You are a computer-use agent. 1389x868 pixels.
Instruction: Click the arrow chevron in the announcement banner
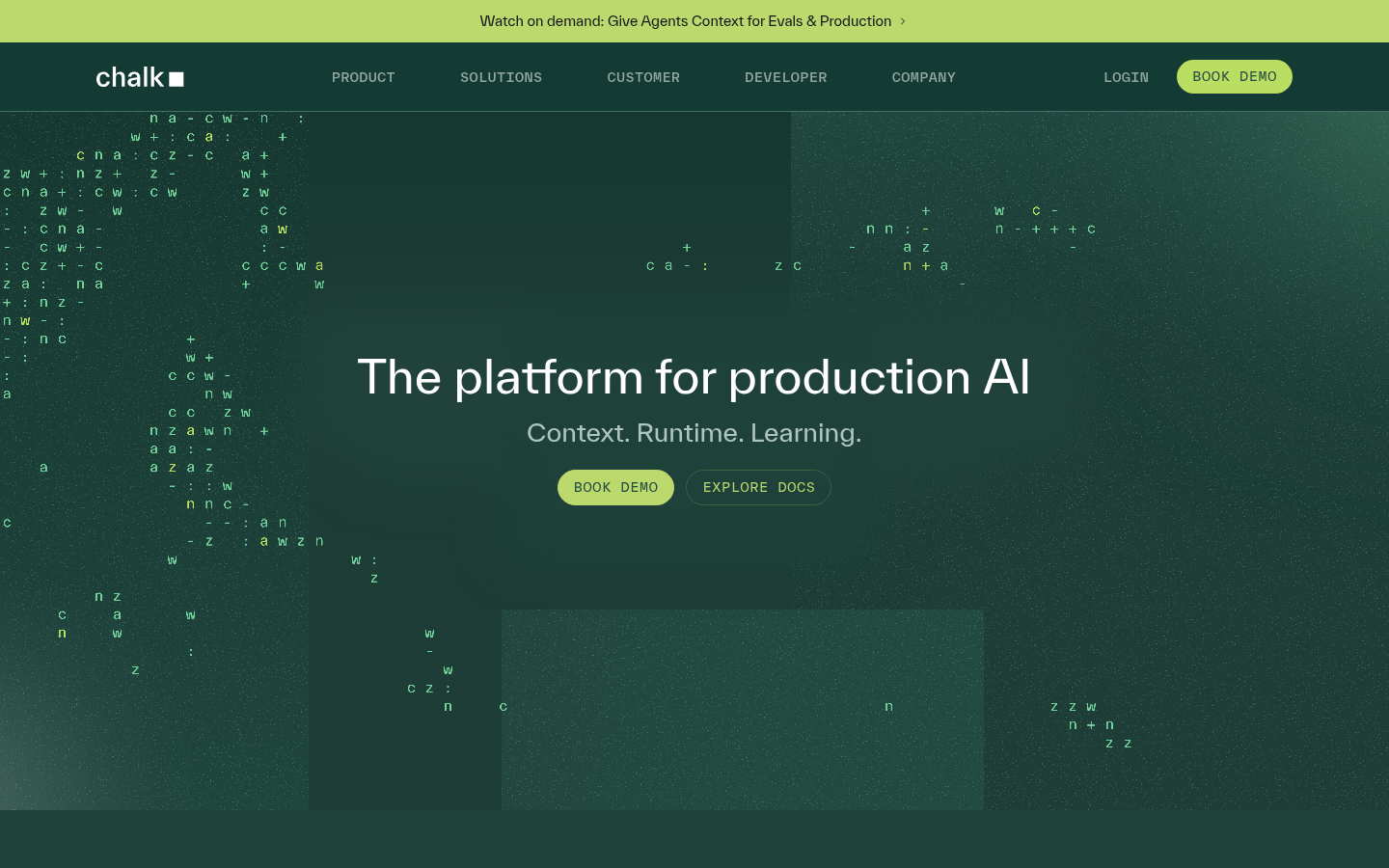[x=903, y=21]
